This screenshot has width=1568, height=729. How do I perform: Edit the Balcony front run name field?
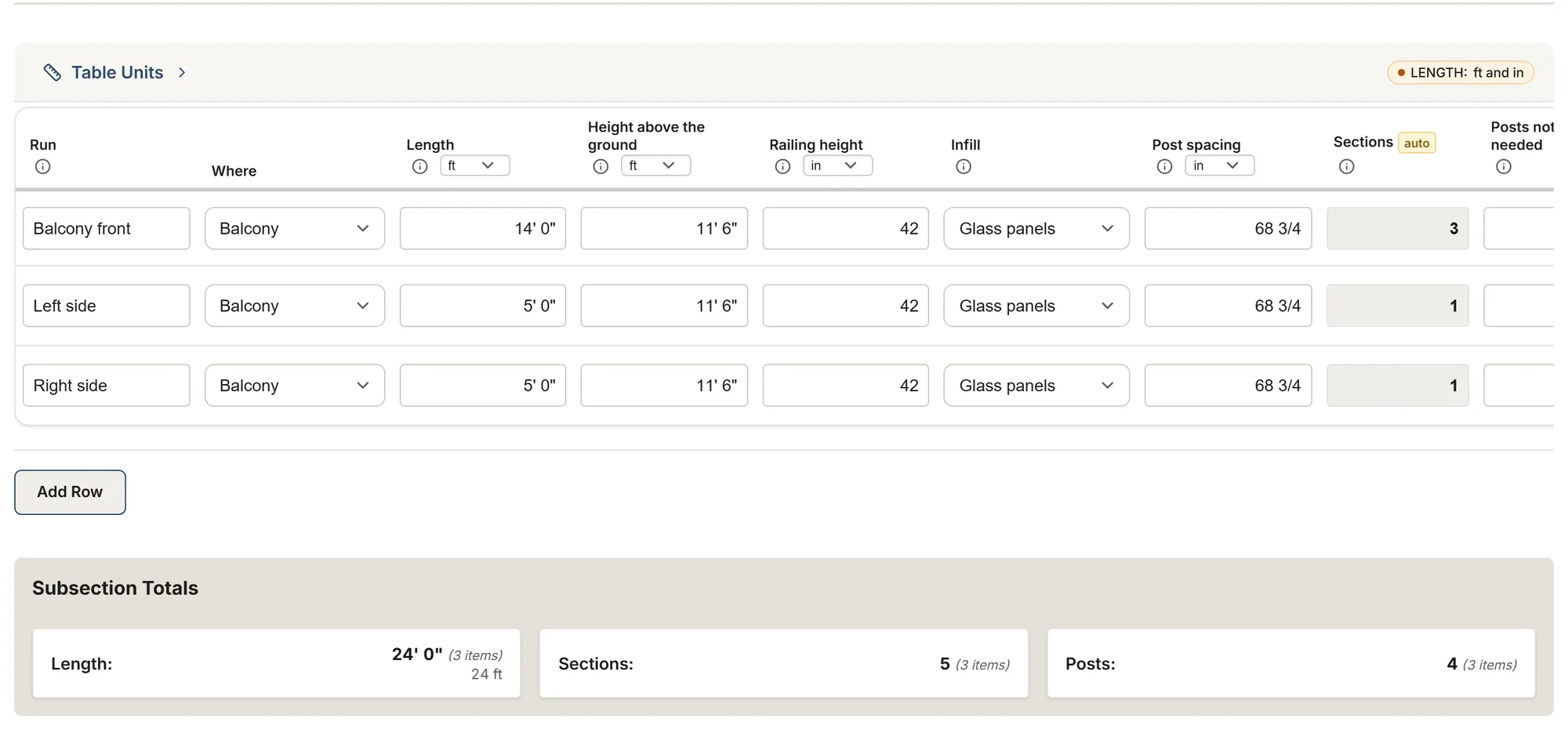coord(107,228)
